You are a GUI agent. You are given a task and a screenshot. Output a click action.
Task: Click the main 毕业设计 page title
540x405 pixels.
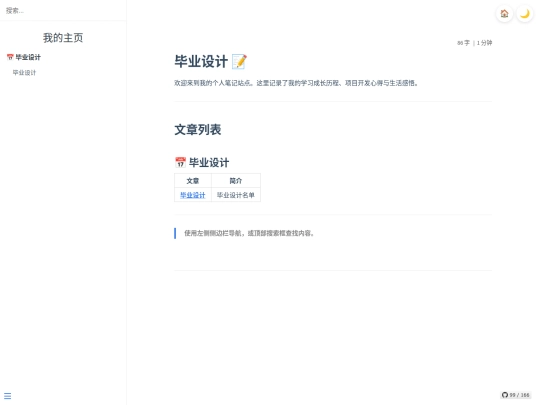point(201,61)
